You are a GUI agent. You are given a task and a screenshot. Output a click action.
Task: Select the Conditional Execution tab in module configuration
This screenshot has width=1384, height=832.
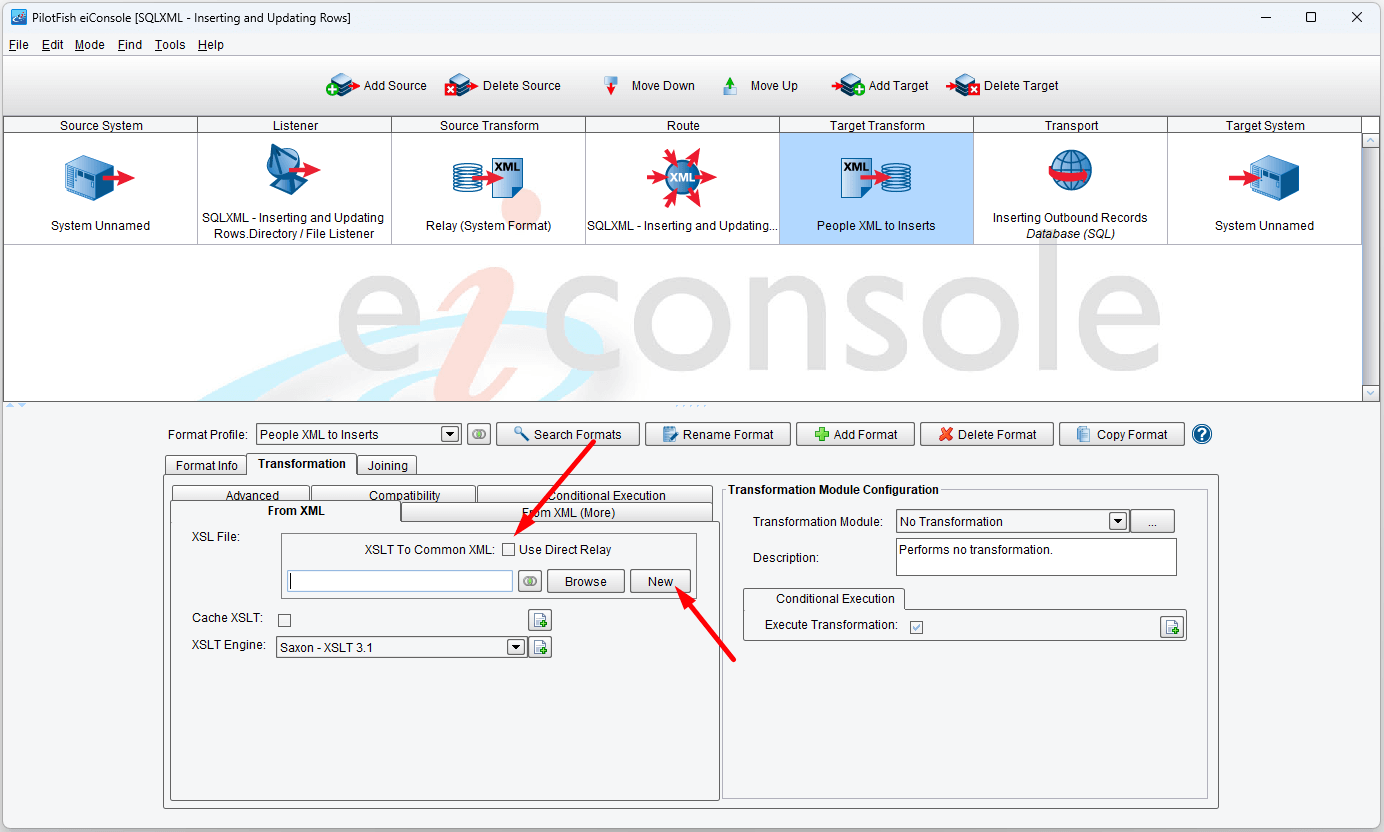(x=824, y=598)
